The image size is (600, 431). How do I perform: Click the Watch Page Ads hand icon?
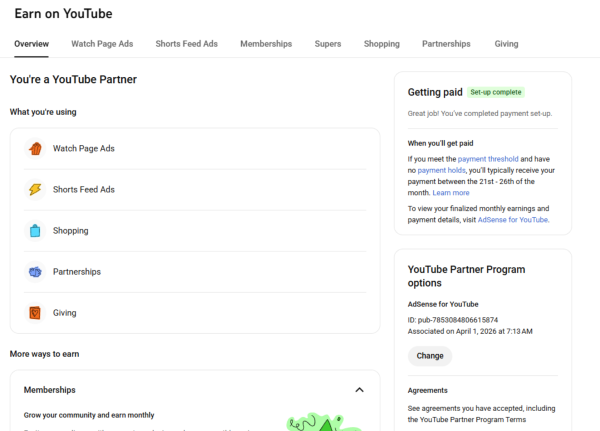[35, 149]
